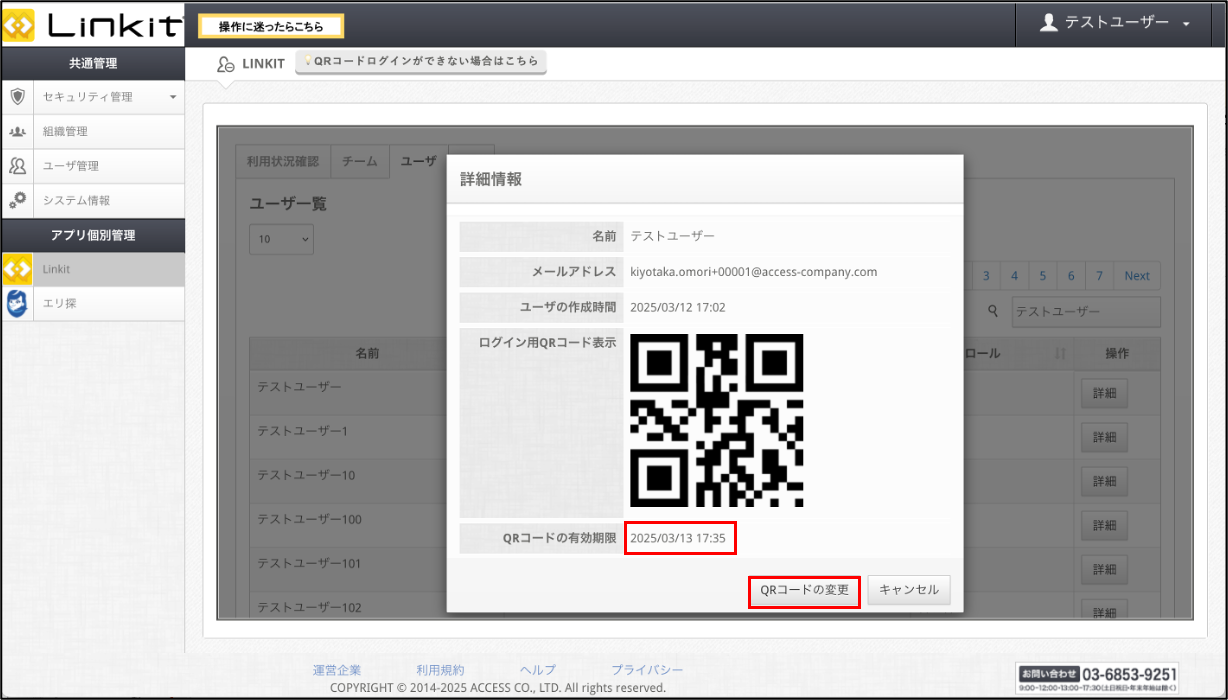
Task: Click the user search field containing テストユーザー
Action: pos(1086,312)
